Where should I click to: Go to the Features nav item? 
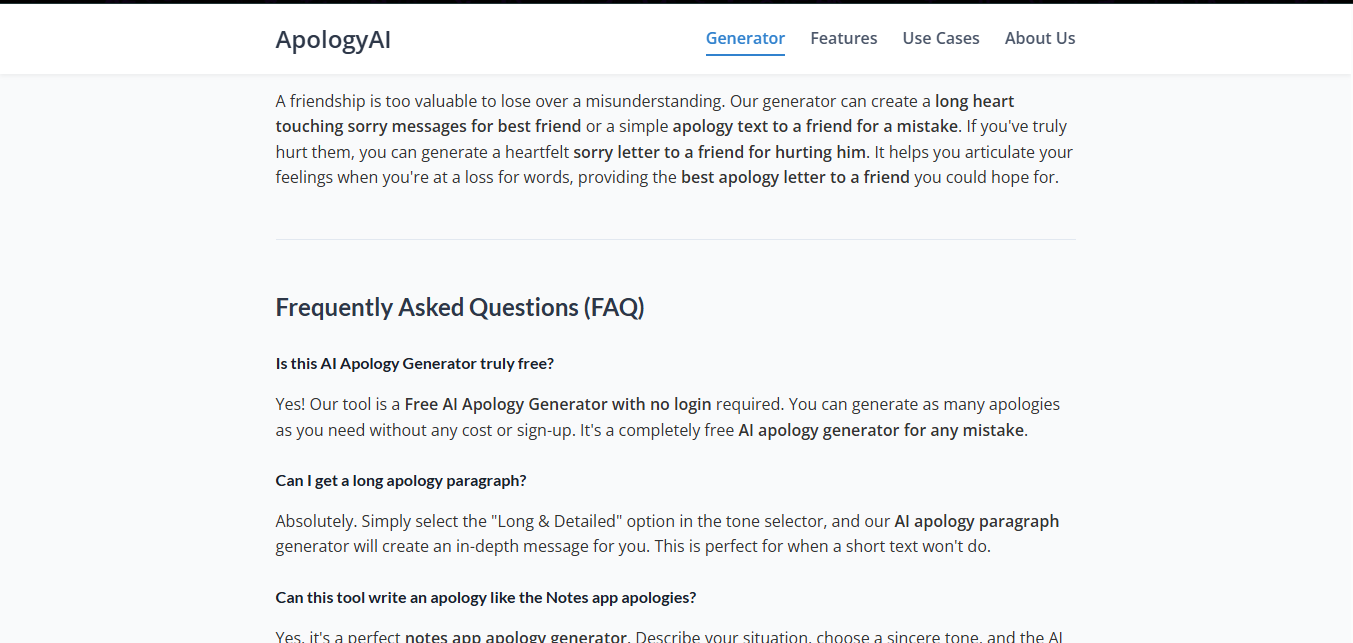pos(844,38)
